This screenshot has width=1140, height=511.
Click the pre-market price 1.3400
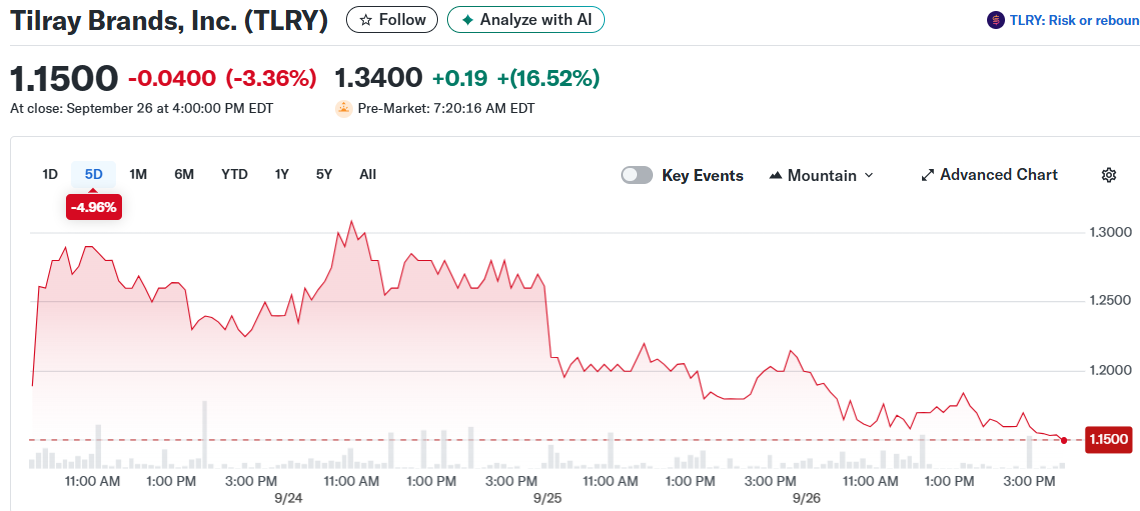[x=378, y=77]
